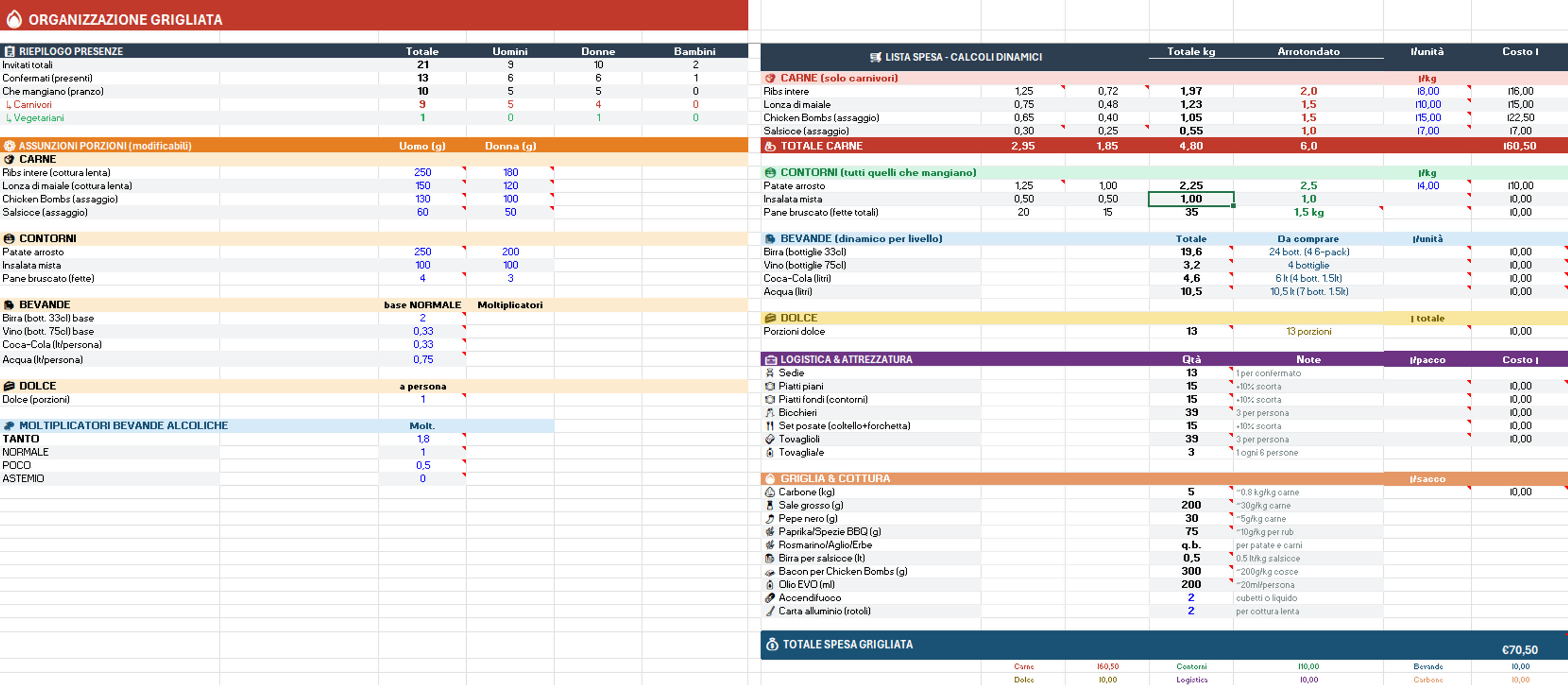Click the icon beside BEVANDE (dinamico per livello)
The height and width of the screenshot is (685, 1568).
[770, 239]
